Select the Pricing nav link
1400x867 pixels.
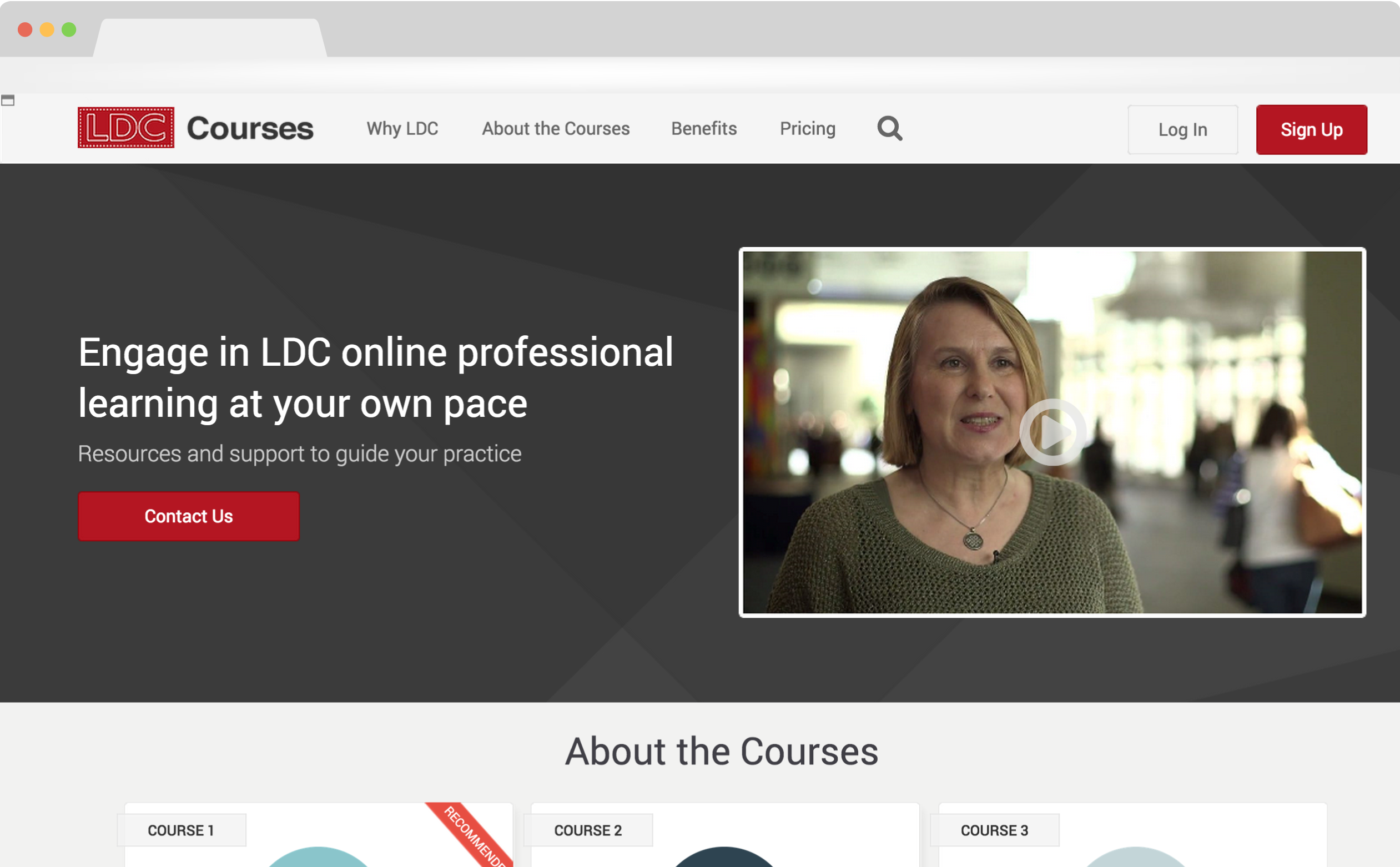click(808, 128)
